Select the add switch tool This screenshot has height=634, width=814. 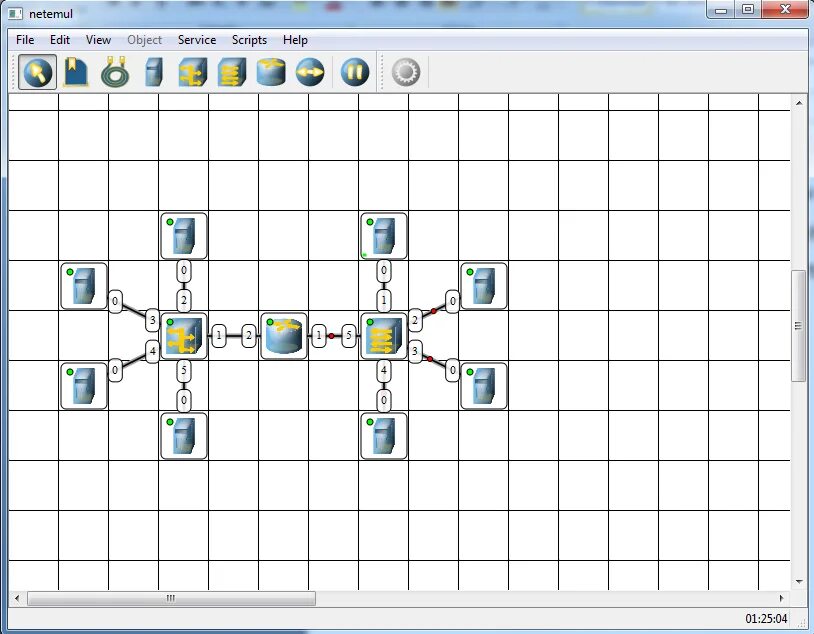(x=232, y=72)
